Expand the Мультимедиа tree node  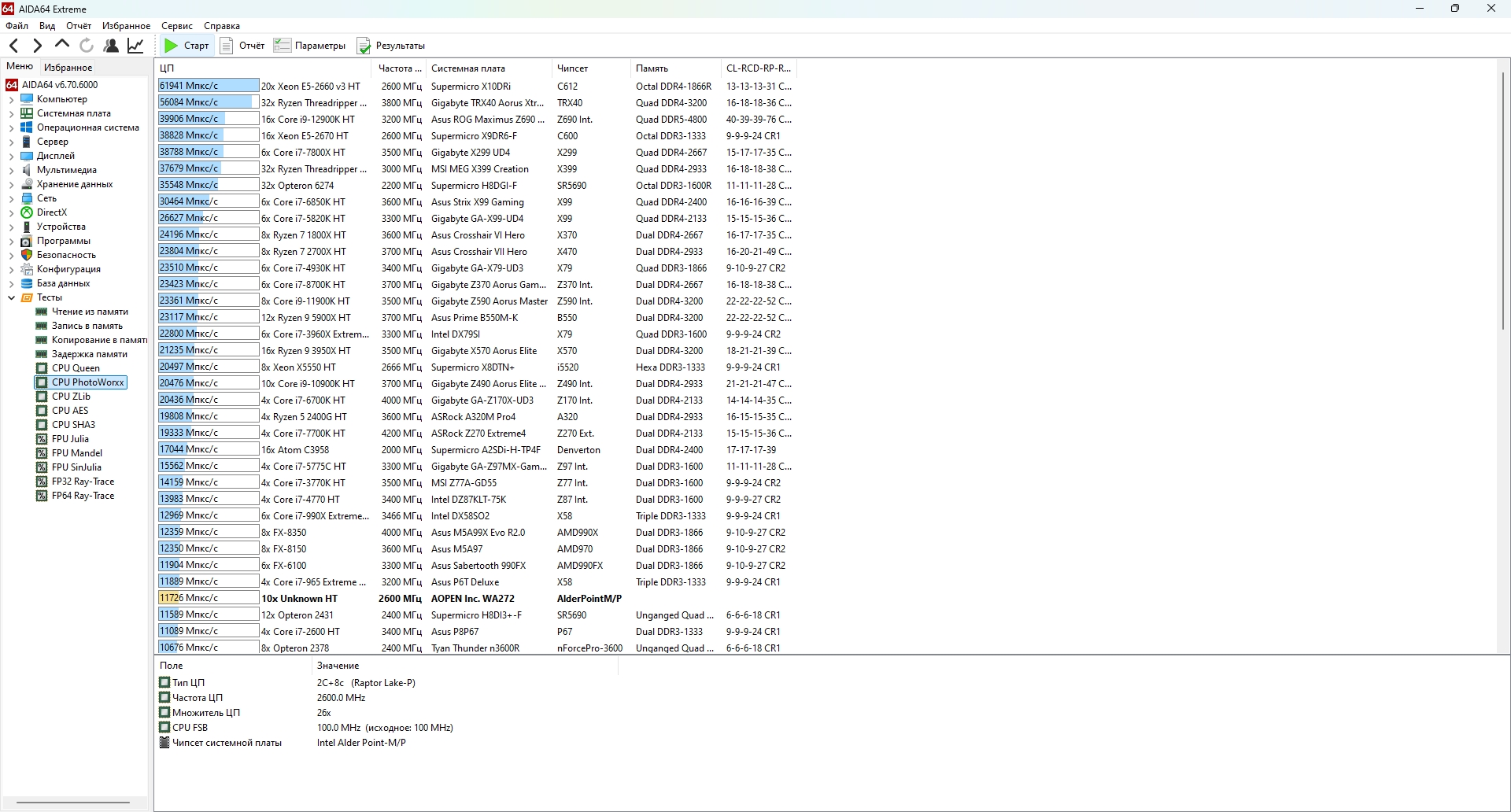11,171
